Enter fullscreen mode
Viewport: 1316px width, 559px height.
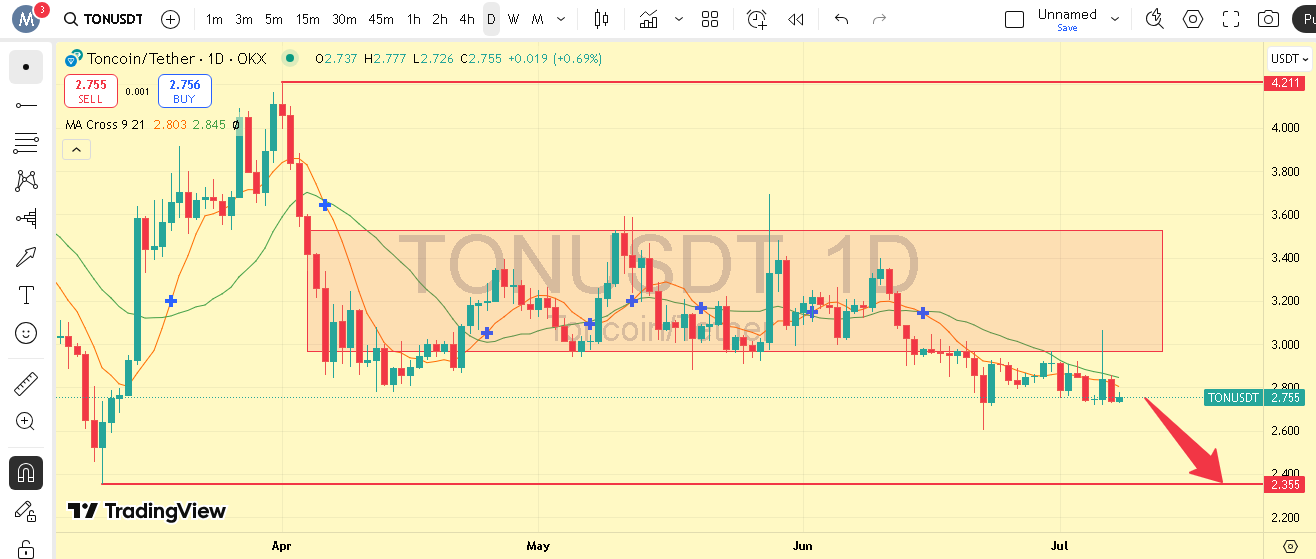click(x=1231, y=19)
